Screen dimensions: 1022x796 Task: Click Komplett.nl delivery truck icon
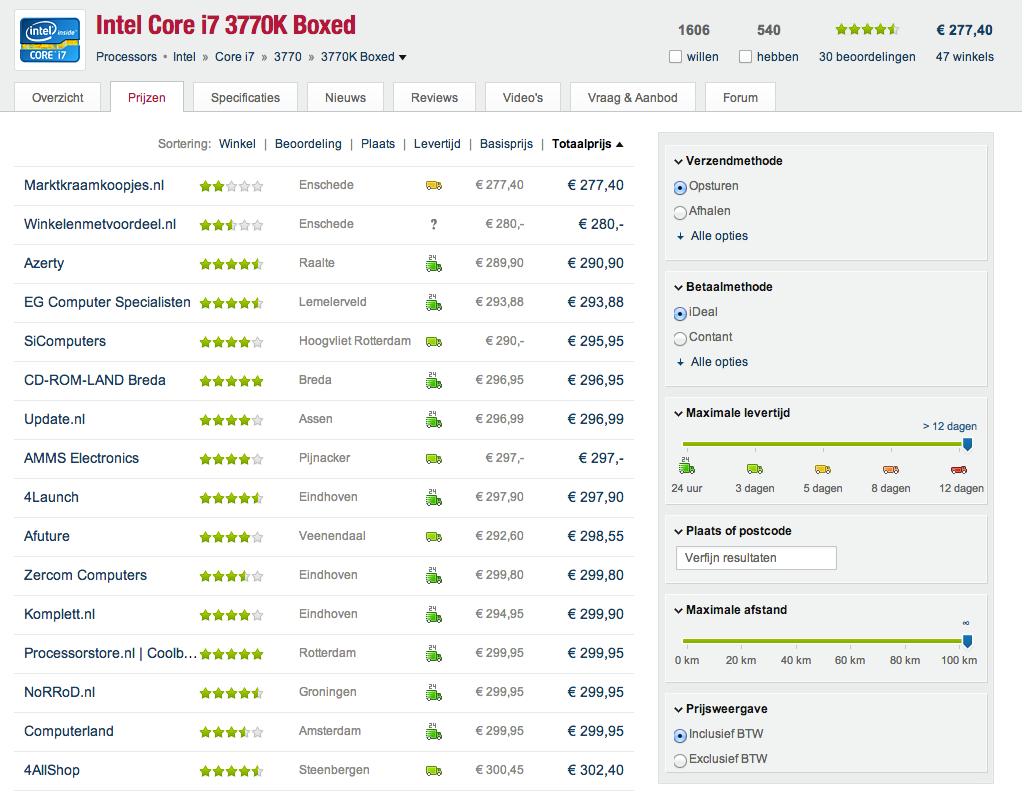pyautogui.click(x=433, y=614)
